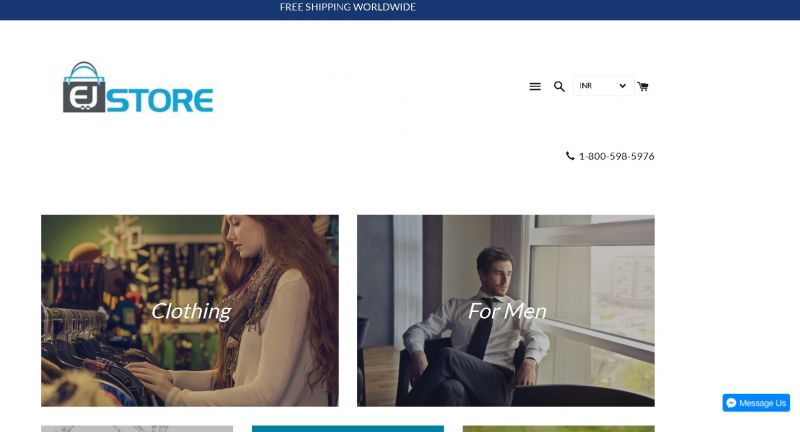
Task: Click the Free Shipping Worldwide announcement bar
Action: pyautogui.click(x=400, y=10)
